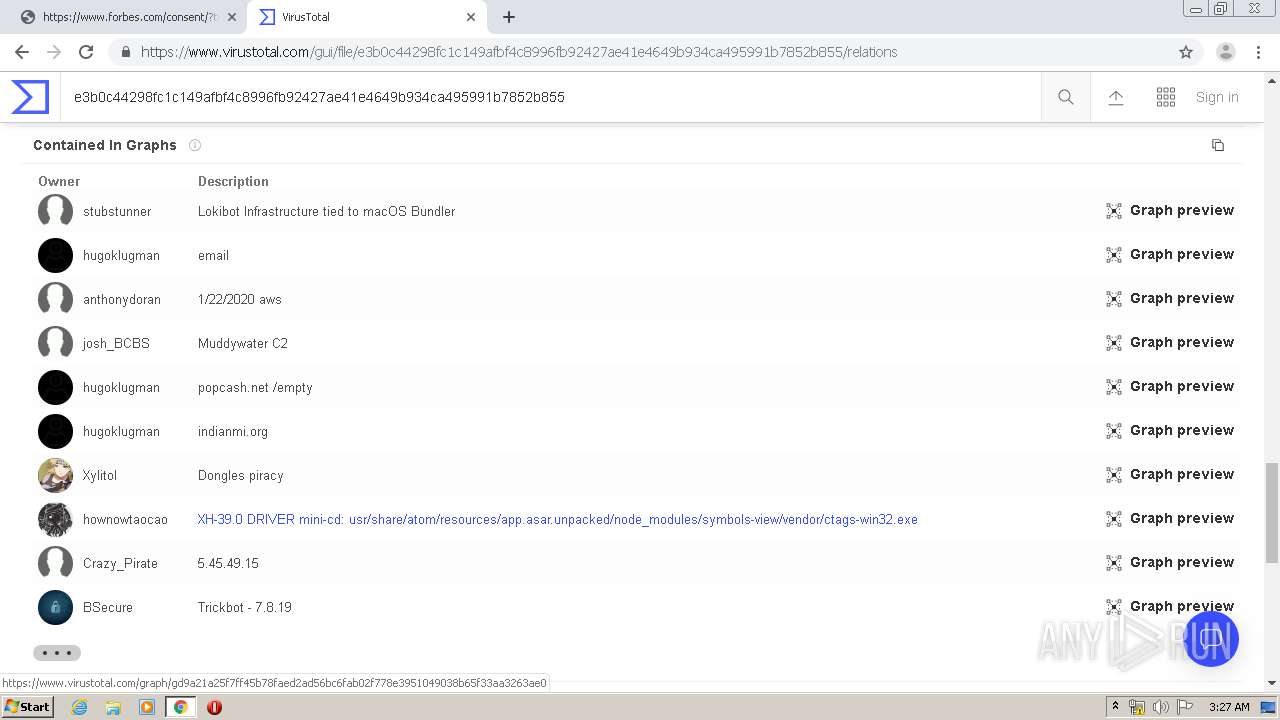Click the description Dongles piracy
The image size is (1280, 720).
[x=241, y=475]
